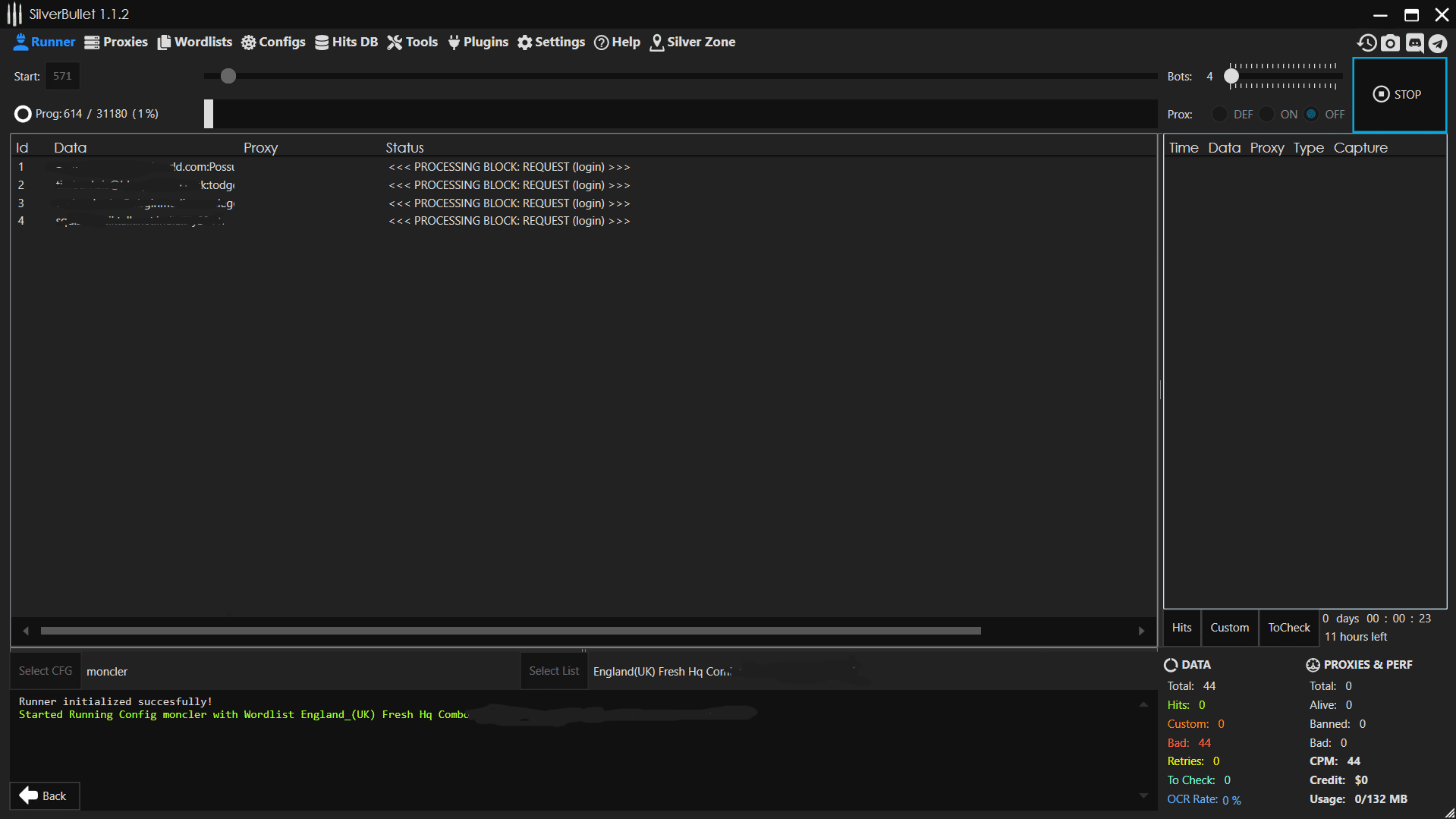
Task: Click the camera screenshot icon
Action: point(1390,43)
